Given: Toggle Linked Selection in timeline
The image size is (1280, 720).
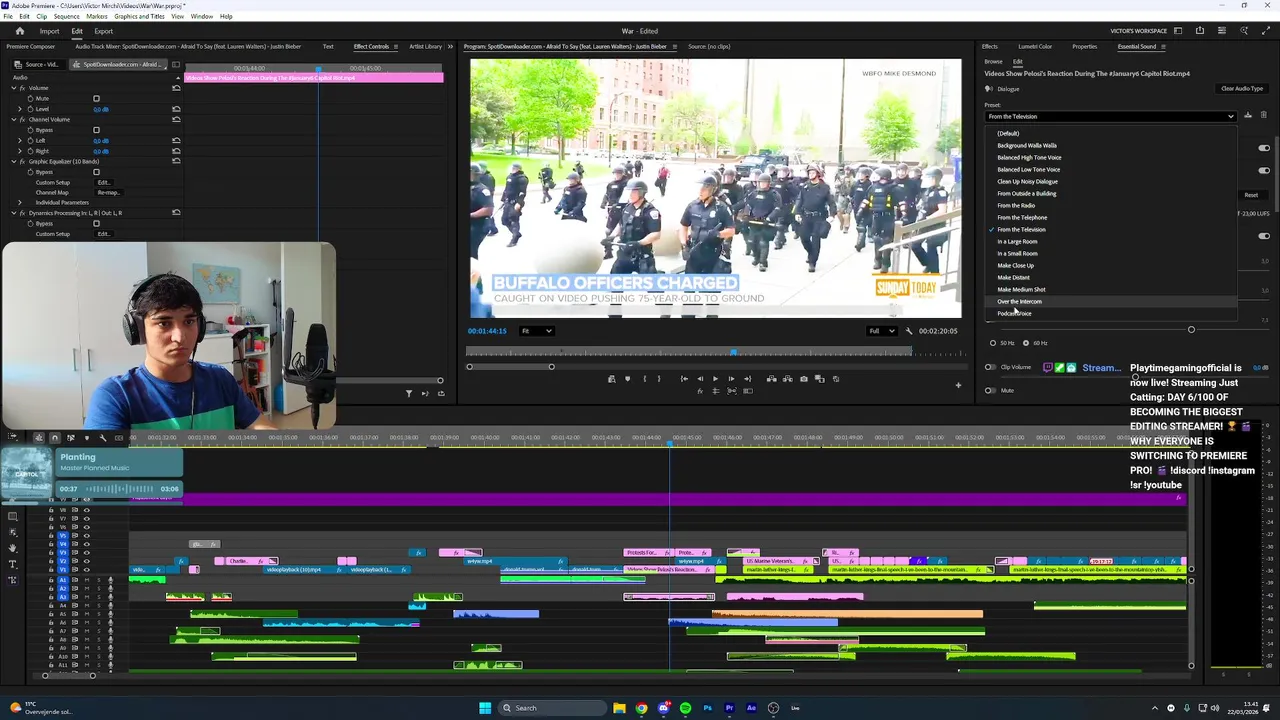Looking at the screenshot, I should 70,438.
